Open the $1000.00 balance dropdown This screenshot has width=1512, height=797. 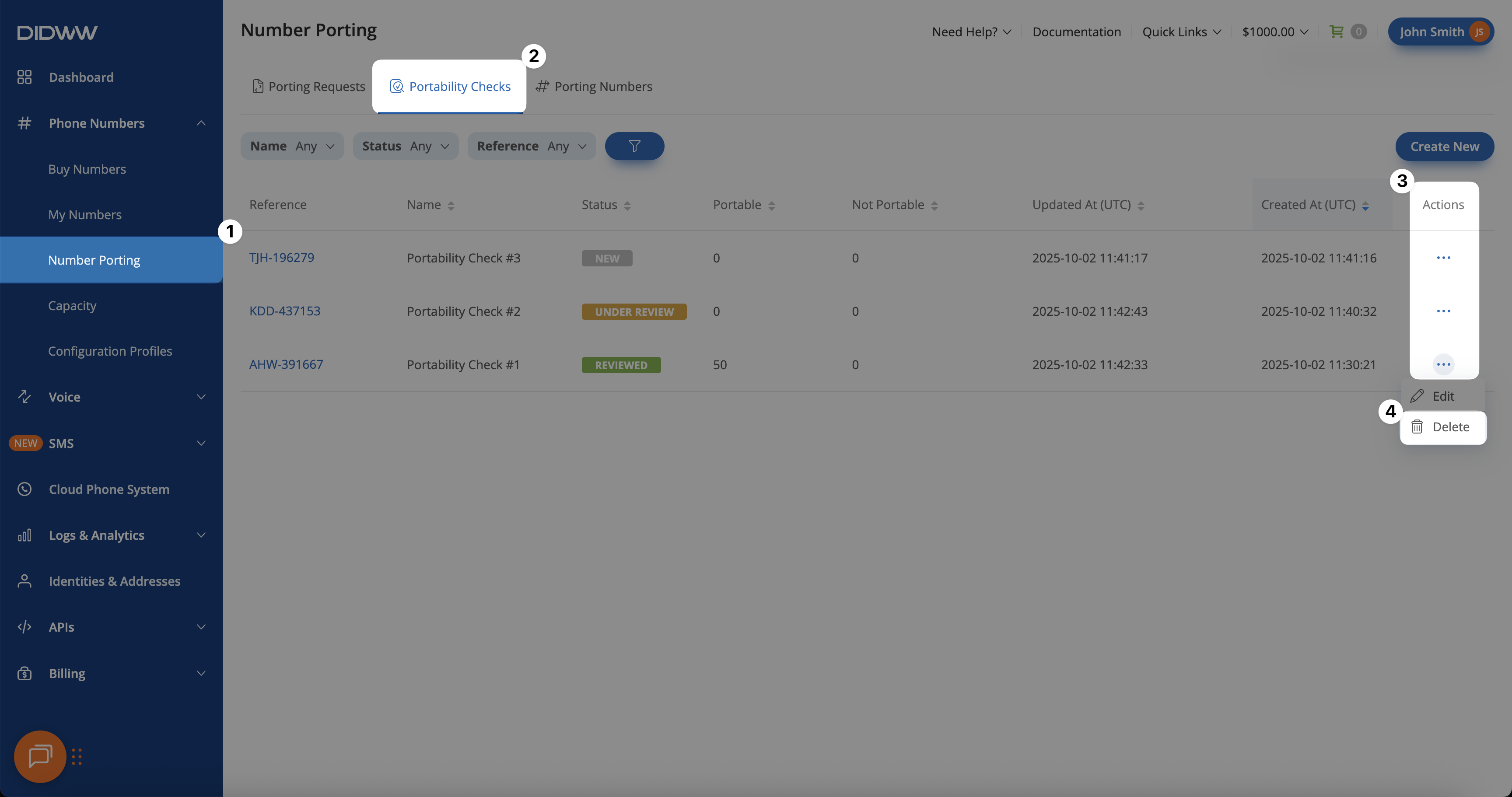[x=1274, y=31]
